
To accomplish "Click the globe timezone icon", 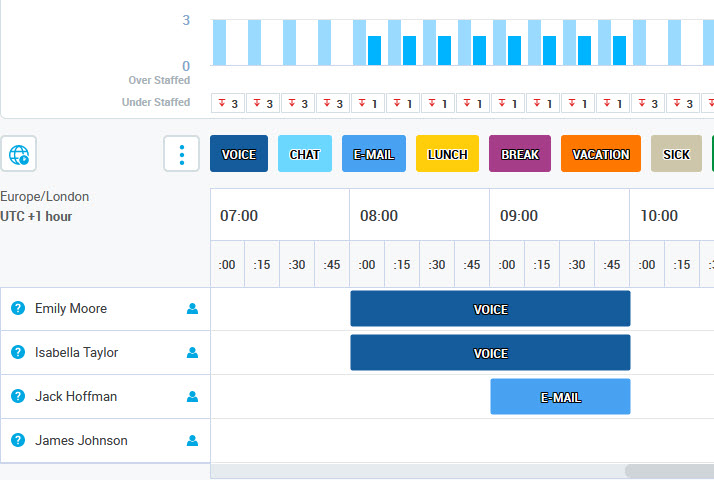I will (x=19, y=155).
